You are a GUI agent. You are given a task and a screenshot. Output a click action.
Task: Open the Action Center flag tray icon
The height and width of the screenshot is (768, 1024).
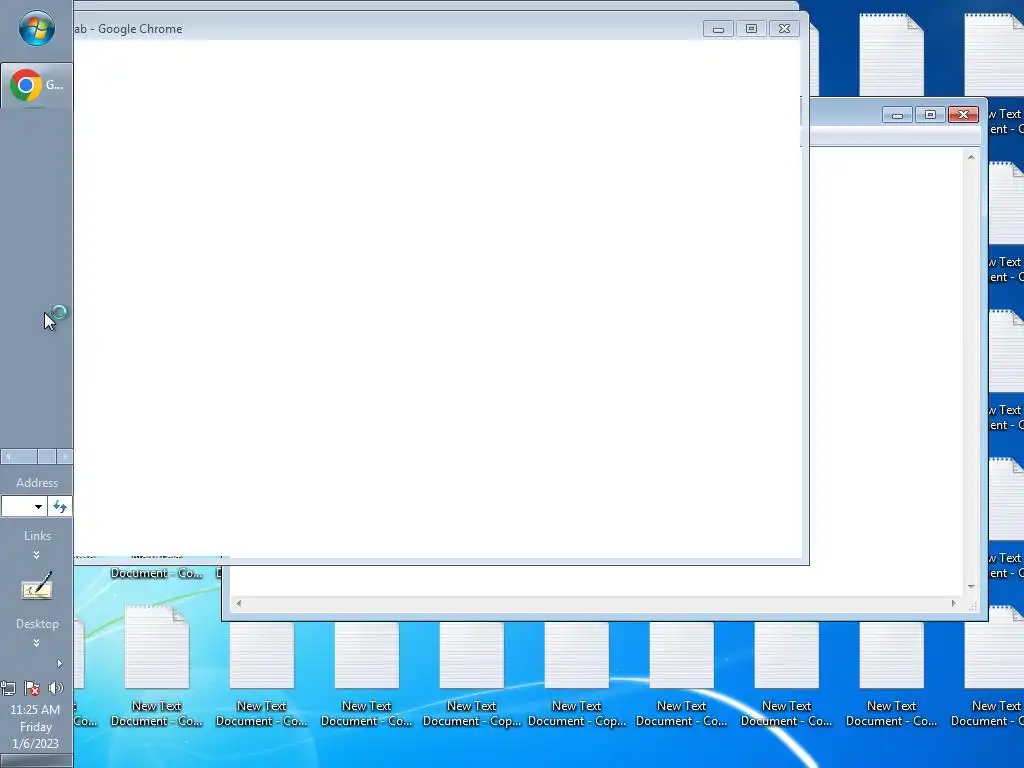tap(31, 688)
